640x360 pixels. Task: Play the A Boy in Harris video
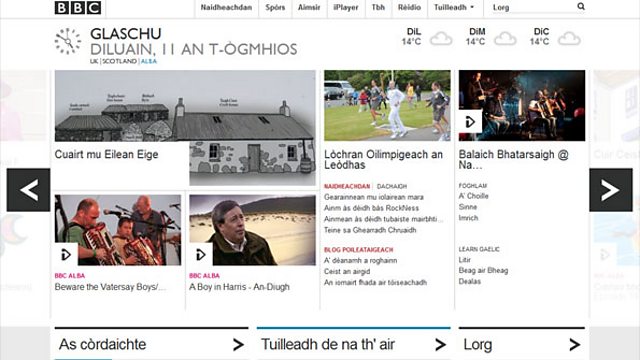[x=200, y=255]
